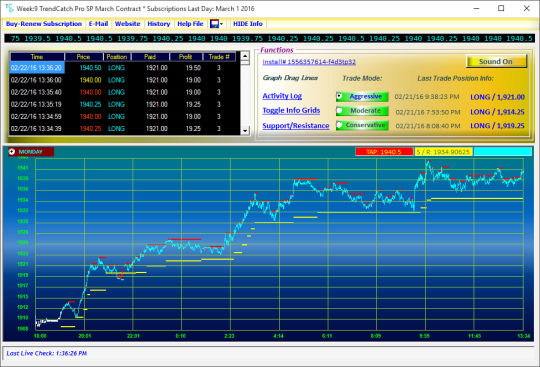Click the Toggle Info Grids link

pyautogui.click(x=291, y=111)
